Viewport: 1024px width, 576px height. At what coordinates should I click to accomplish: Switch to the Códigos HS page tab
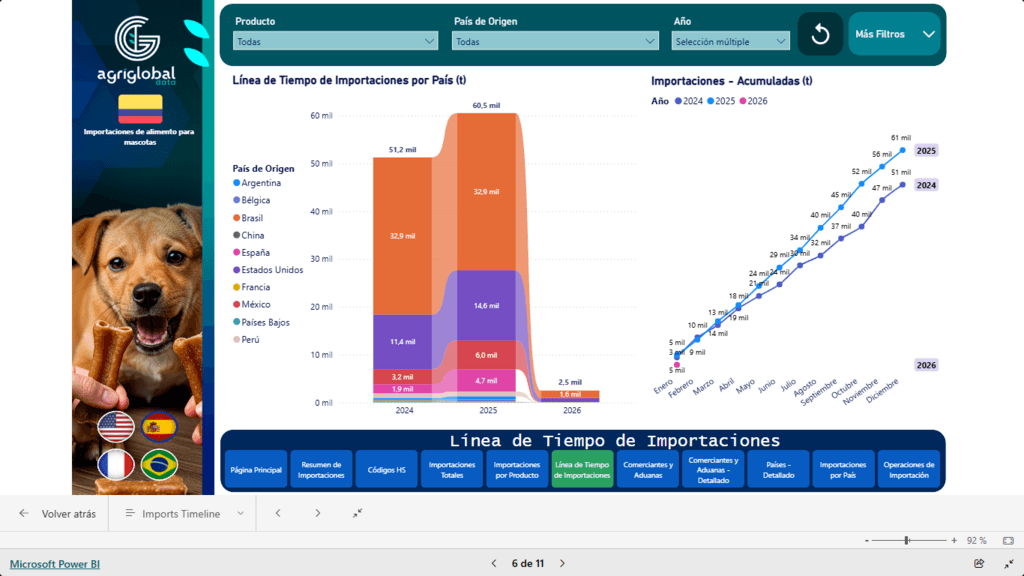coord(386,469)
